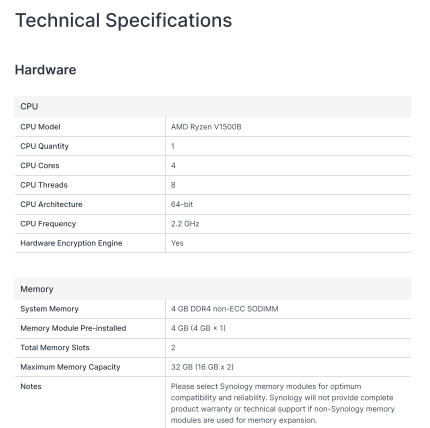Click the Memory Module Pre-installed label
The image size is (430, 428).
[73, 328]
